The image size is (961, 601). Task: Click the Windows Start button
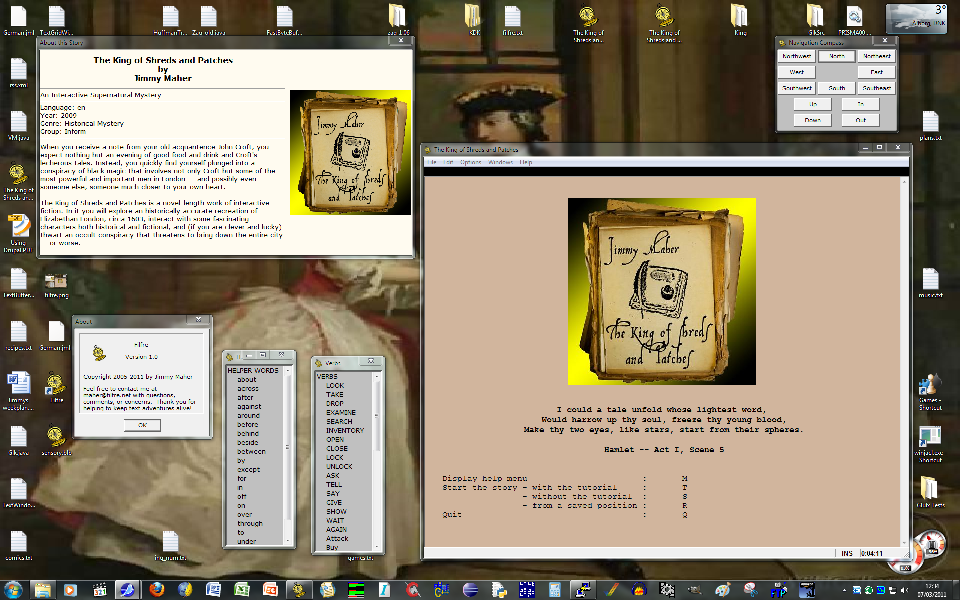pyautogui.click(x=14, y=589)
